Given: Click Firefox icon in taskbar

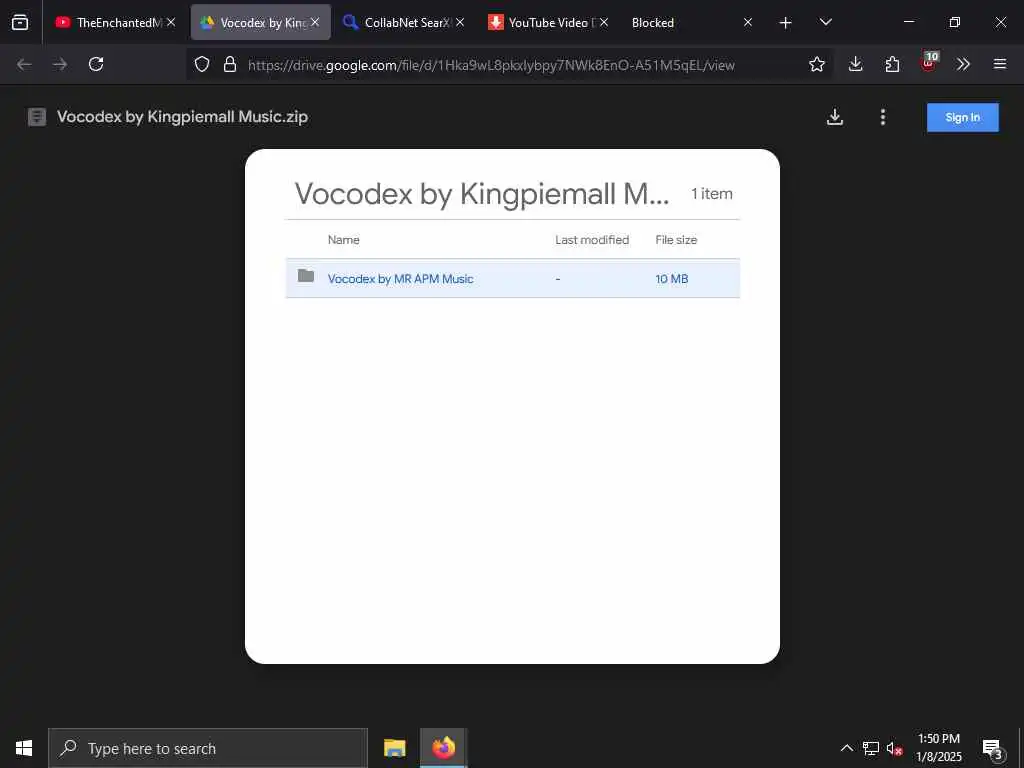Looking at the screenshot, I should coord(443,748).
